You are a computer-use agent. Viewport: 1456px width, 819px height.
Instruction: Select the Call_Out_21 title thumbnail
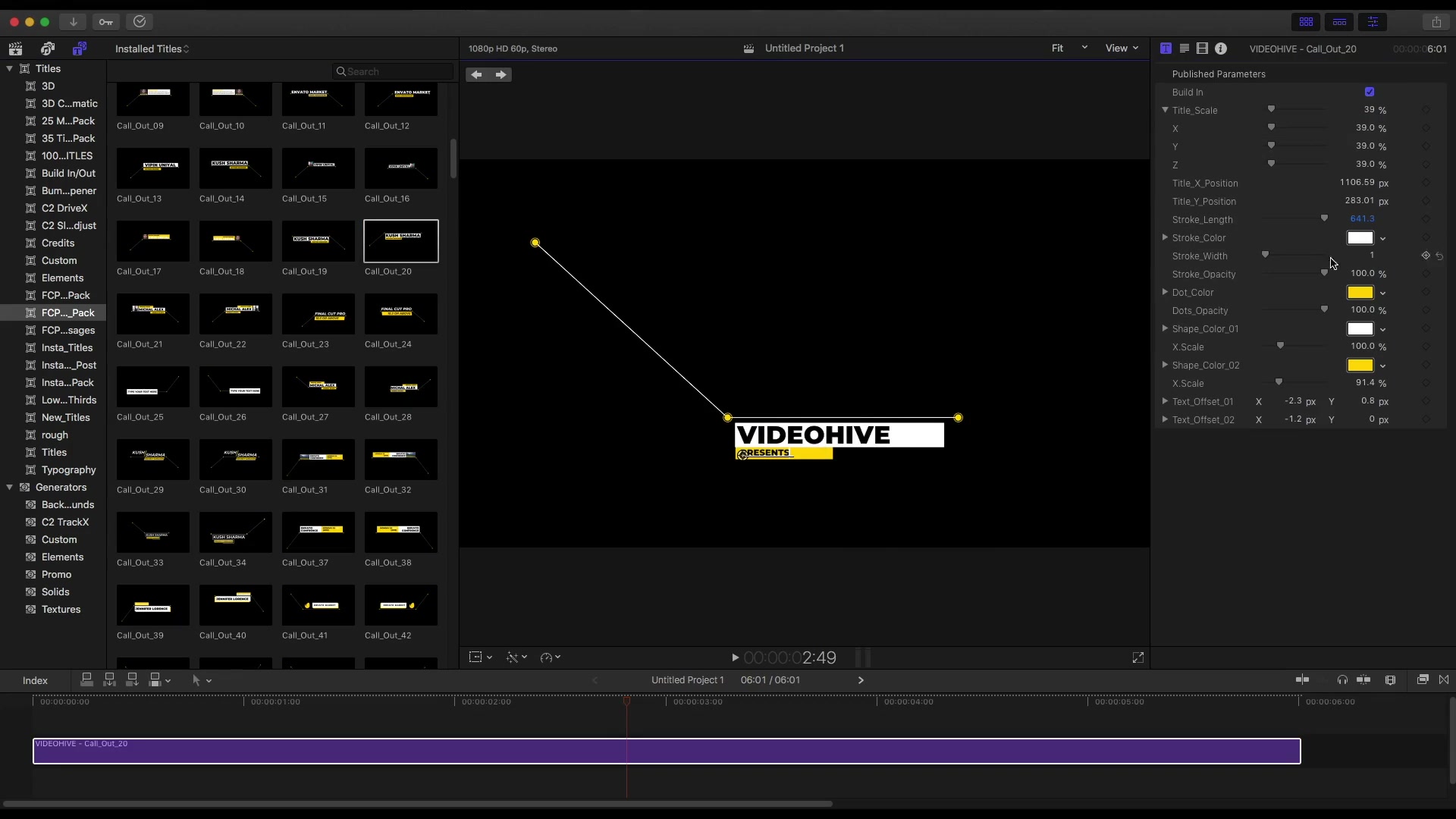click(x=153, y=314)
